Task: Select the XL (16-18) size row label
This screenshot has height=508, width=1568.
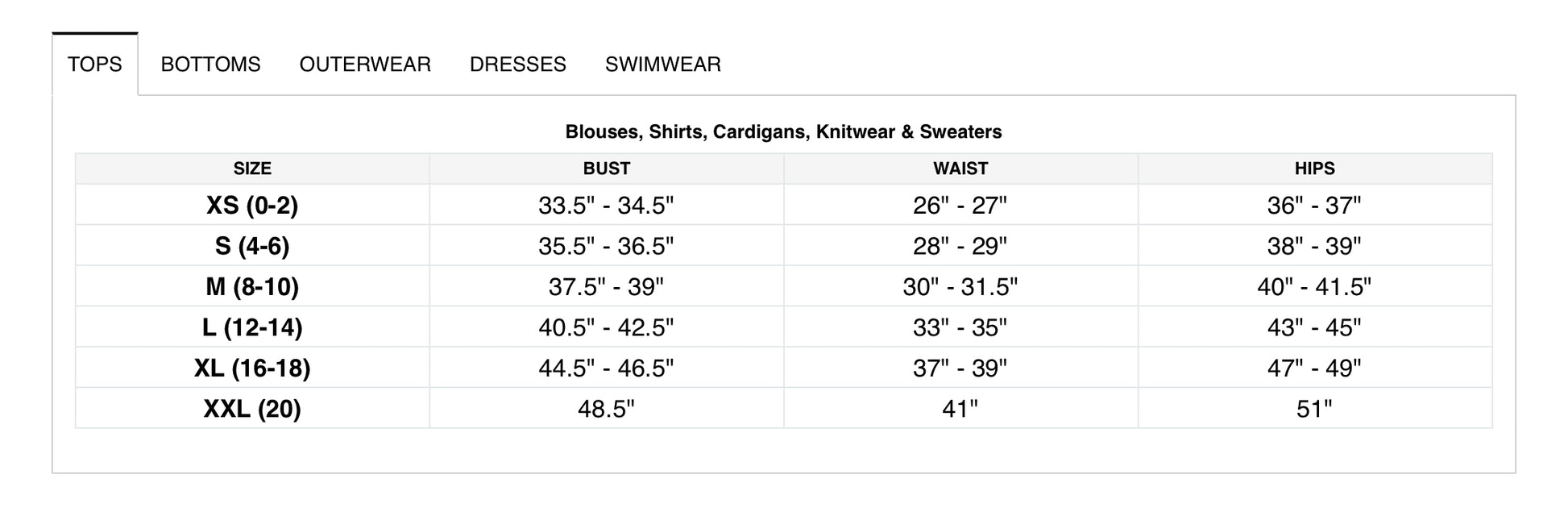Action: pyautogui.click(x=252, y=368)
